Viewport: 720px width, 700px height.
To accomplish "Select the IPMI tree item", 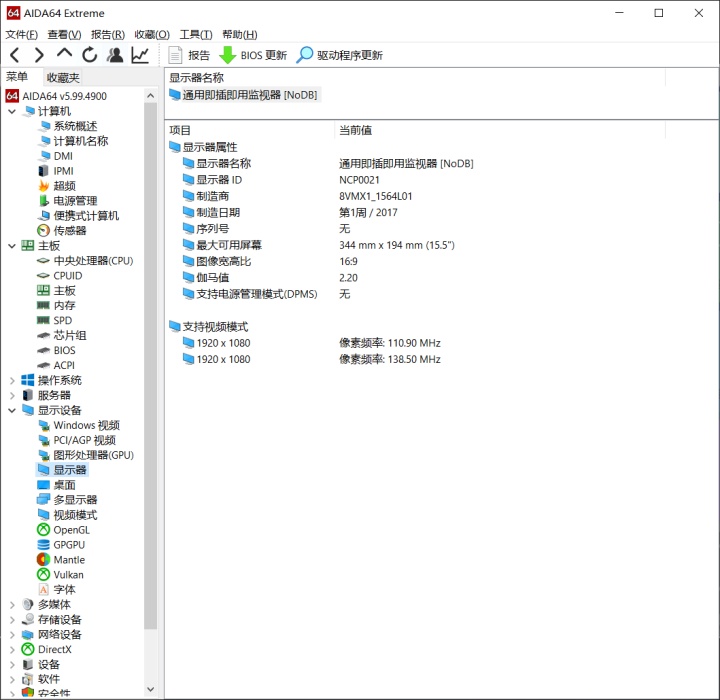I will click(56, 171).
